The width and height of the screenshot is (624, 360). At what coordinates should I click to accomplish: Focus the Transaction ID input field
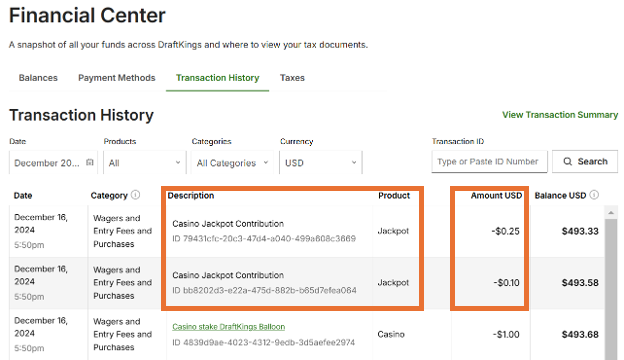coord(489,162)
